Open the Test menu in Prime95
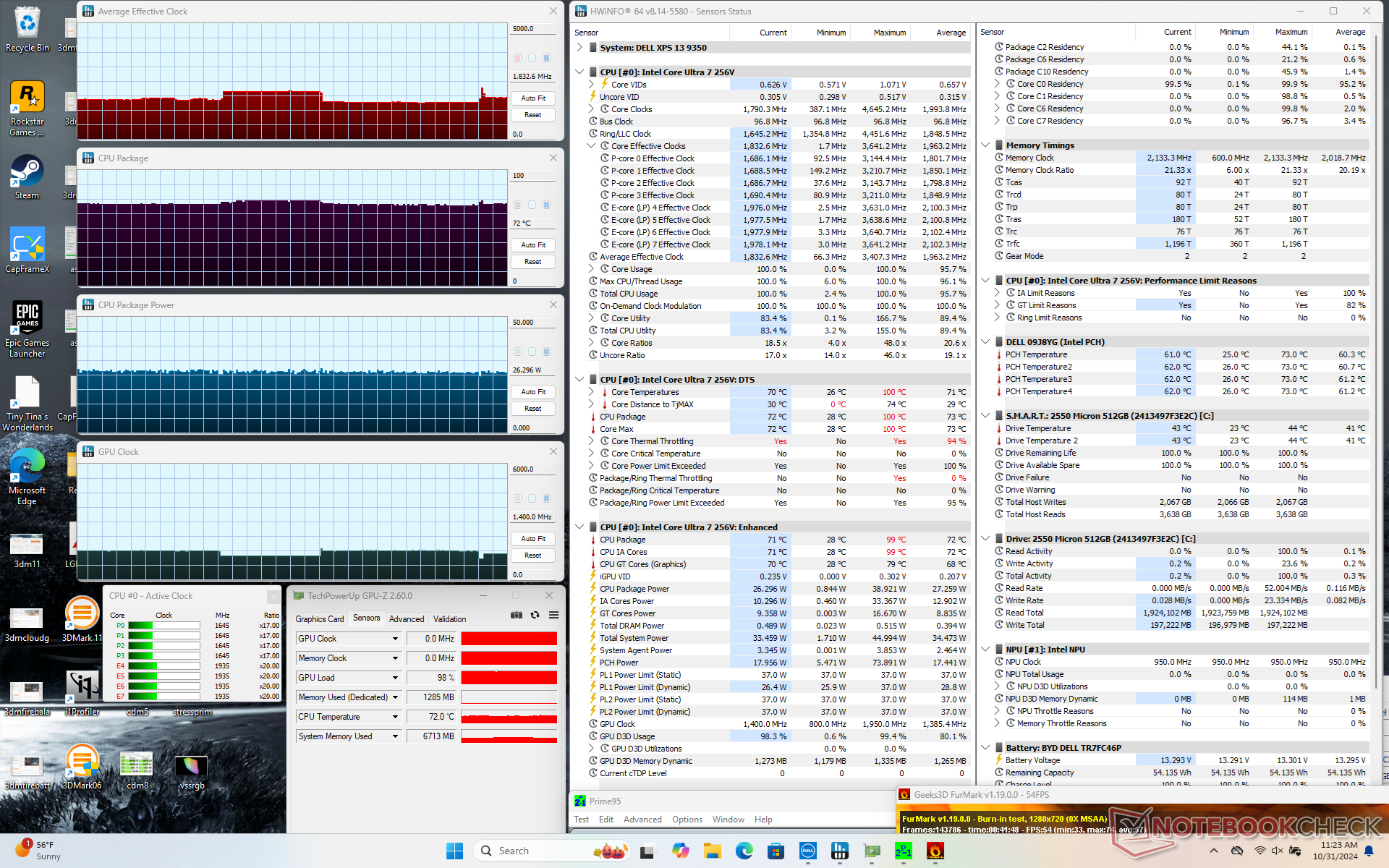This screenshot has width=1389, height=868. tap(582, 820)
